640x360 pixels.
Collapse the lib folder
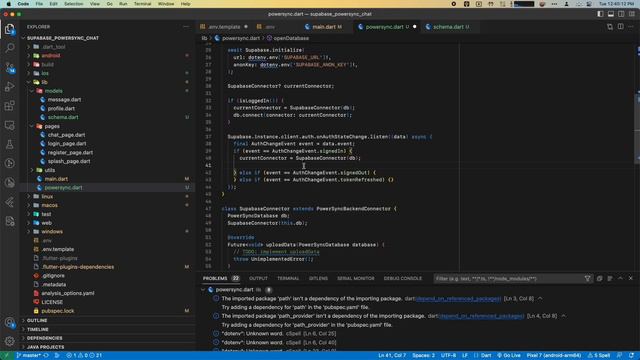[x=44, y=82]
